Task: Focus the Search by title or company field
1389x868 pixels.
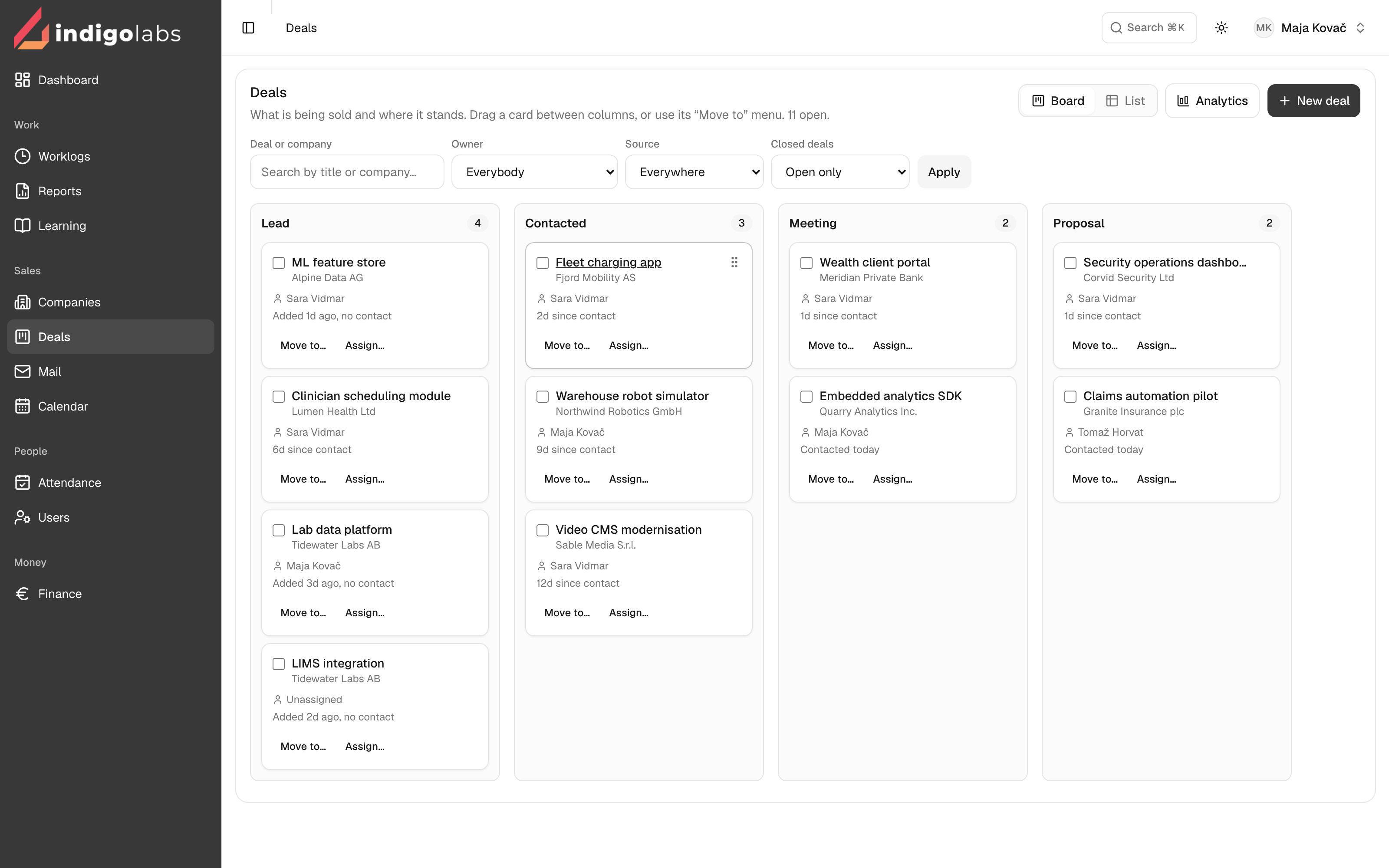Action: (347, 172)
